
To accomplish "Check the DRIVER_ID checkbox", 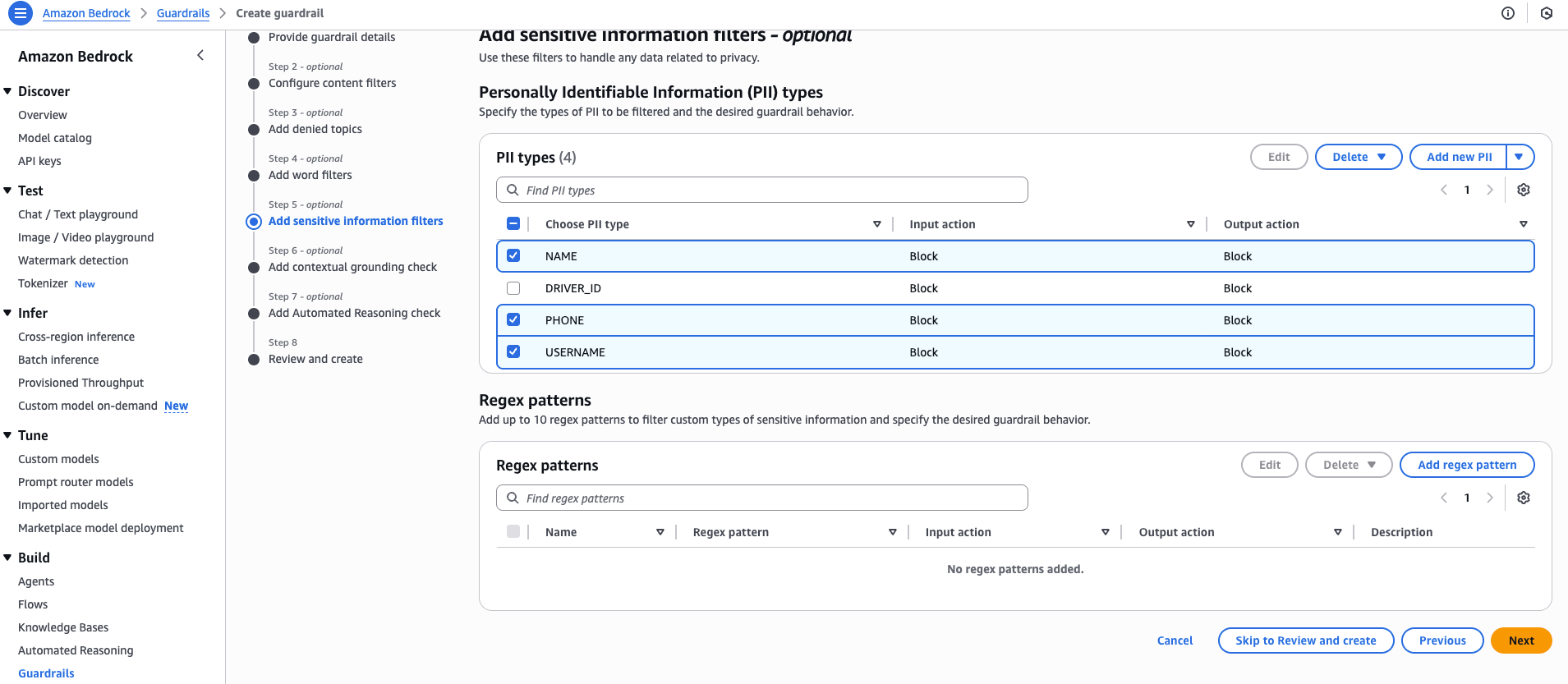I will [513, 288].
